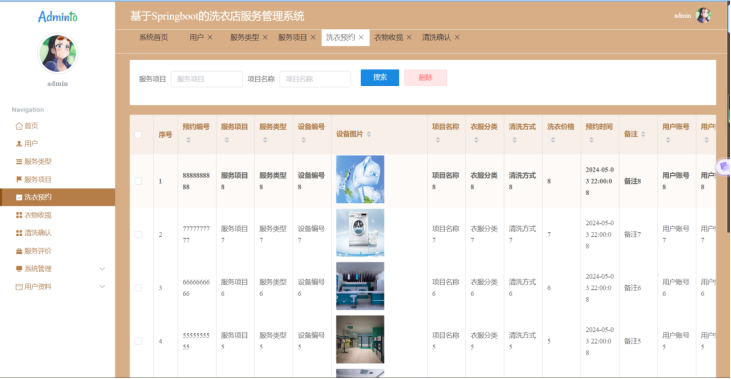
Task: Sort by 用户账号 column arrow
Action: click(x=668, y=140)
